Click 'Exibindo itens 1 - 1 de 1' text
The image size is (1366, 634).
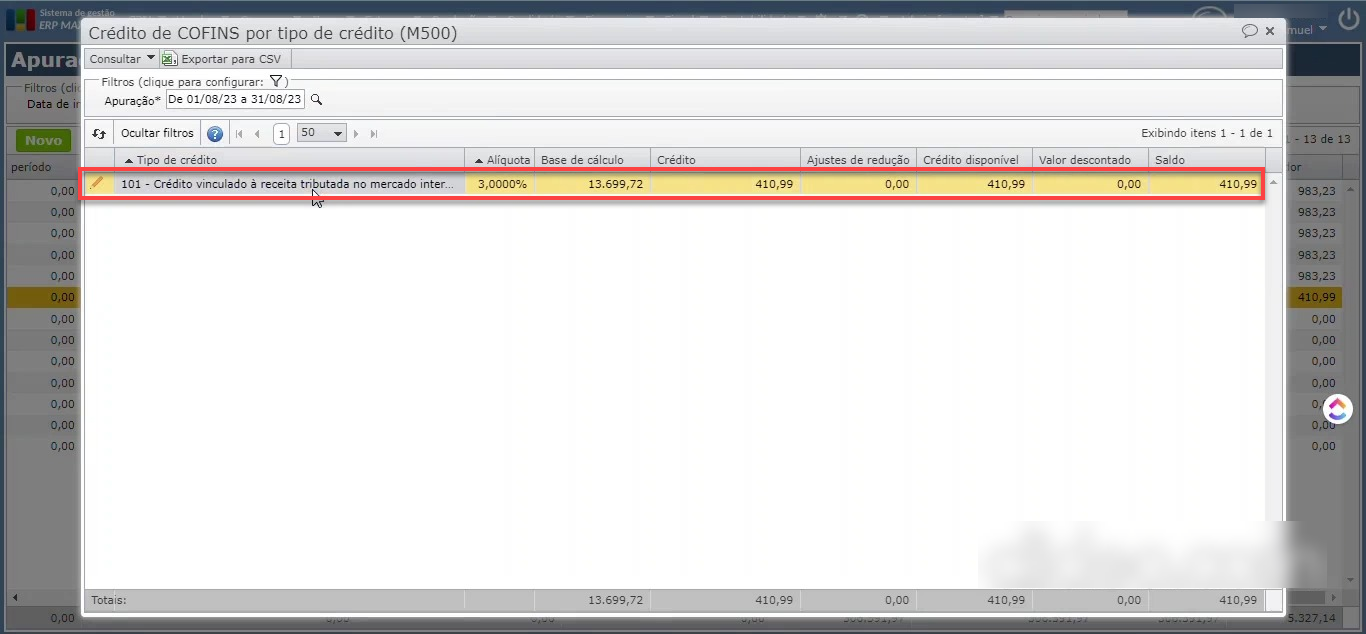1207,133
